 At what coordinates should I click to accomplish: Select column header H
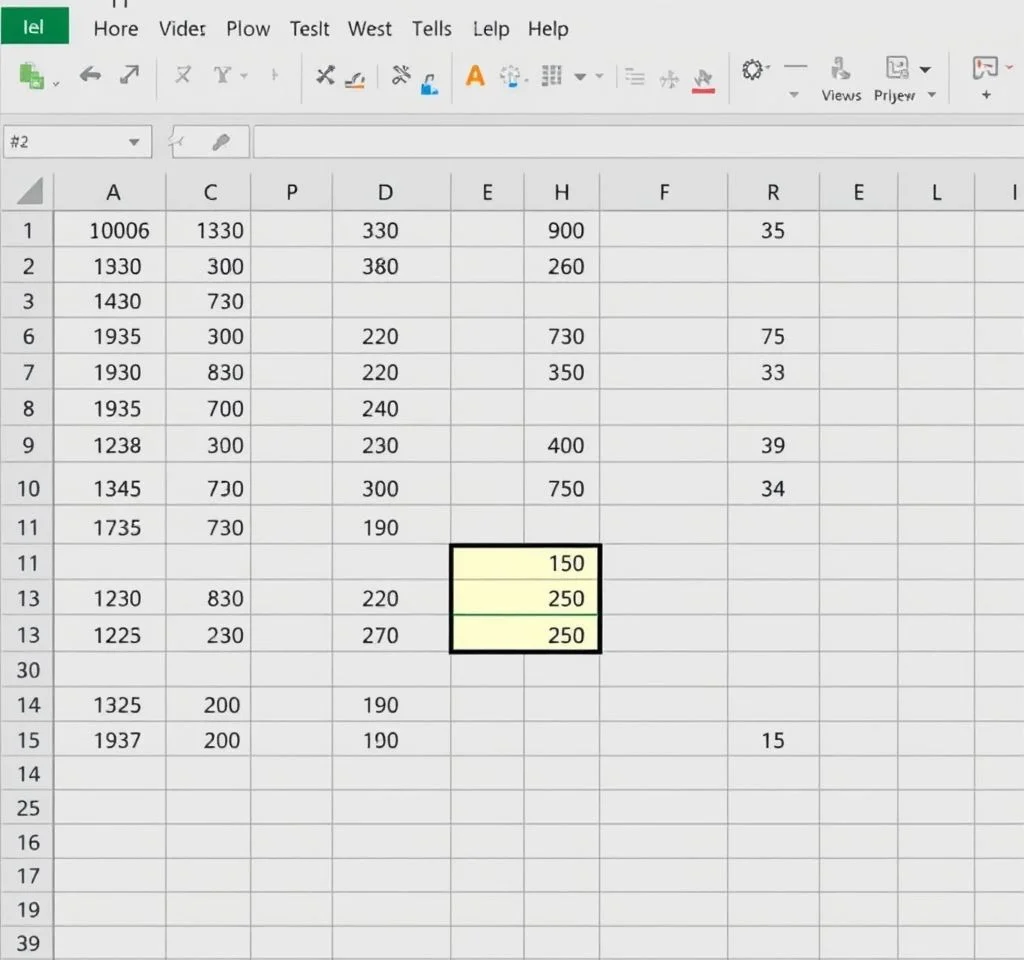[x=561, y=193]
